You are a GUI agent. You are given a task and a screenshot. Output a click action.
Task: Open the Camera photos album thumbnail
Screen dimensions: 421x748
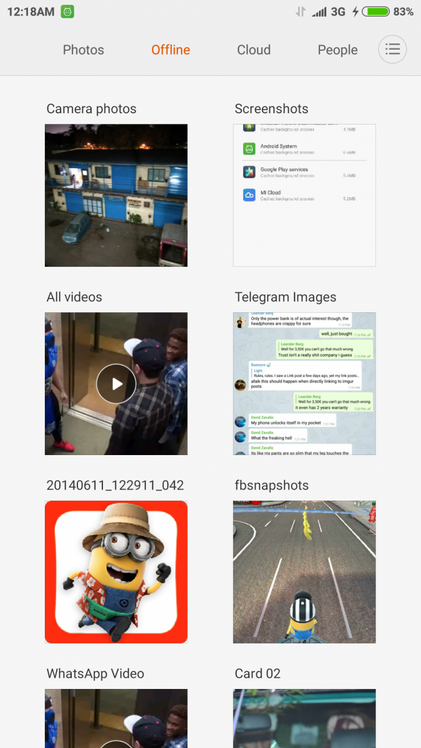116,195
